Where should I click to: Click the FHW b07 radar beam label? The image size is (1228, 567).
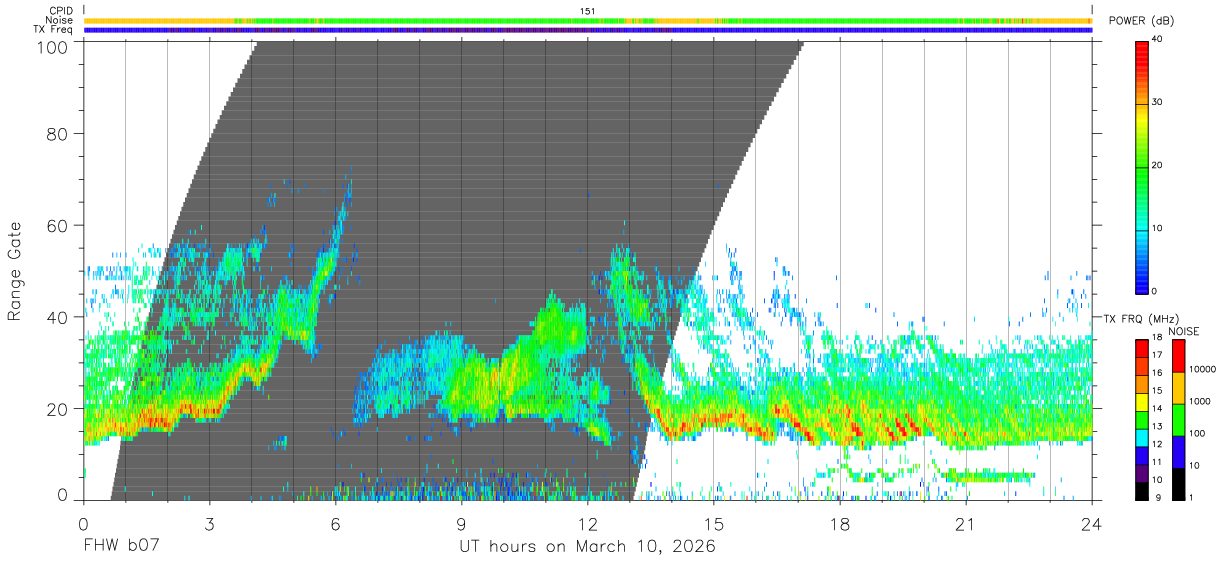121,548
